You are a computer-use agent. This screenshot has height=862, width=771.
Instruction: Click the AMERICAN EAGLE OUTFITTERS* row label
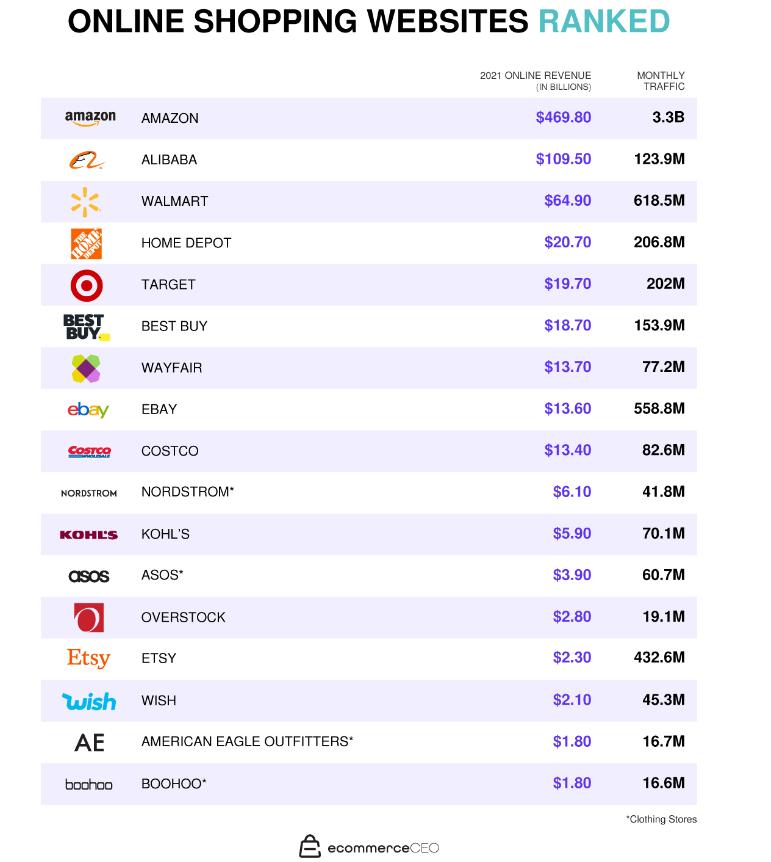[x=247, y=742]
